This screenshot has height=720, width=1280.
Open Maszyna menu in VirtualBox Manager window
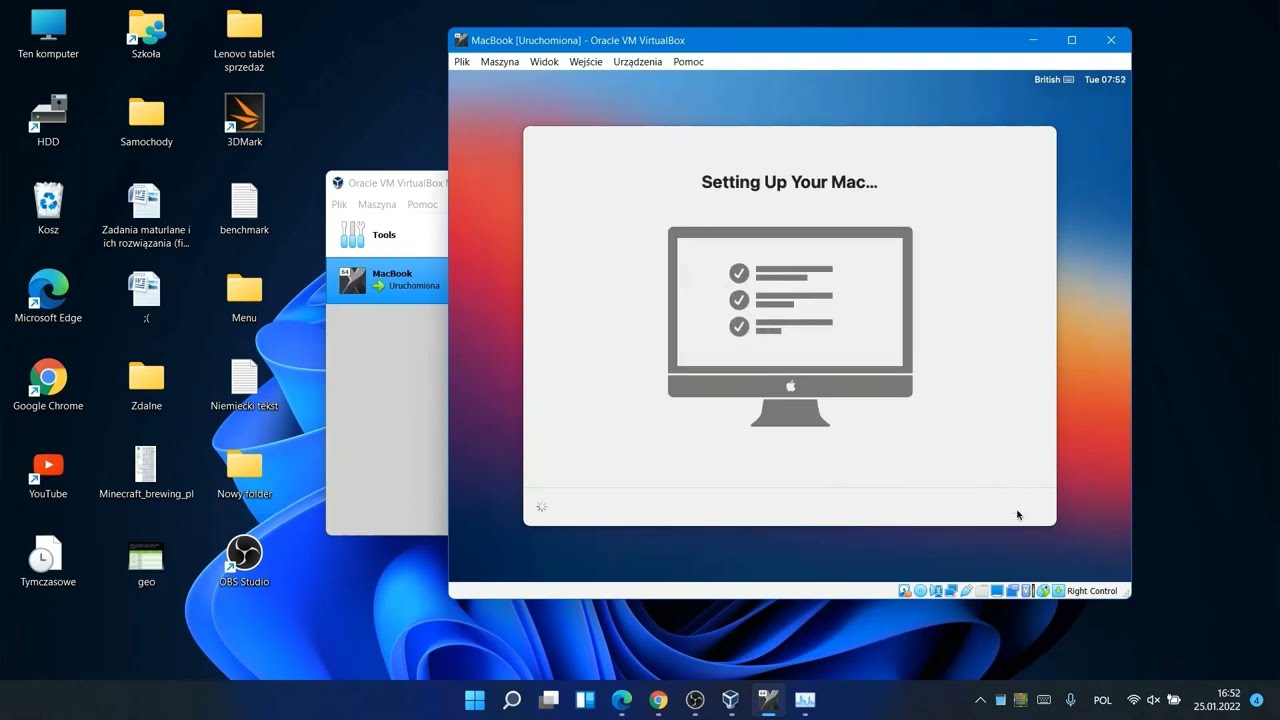[x=377, y=204]
